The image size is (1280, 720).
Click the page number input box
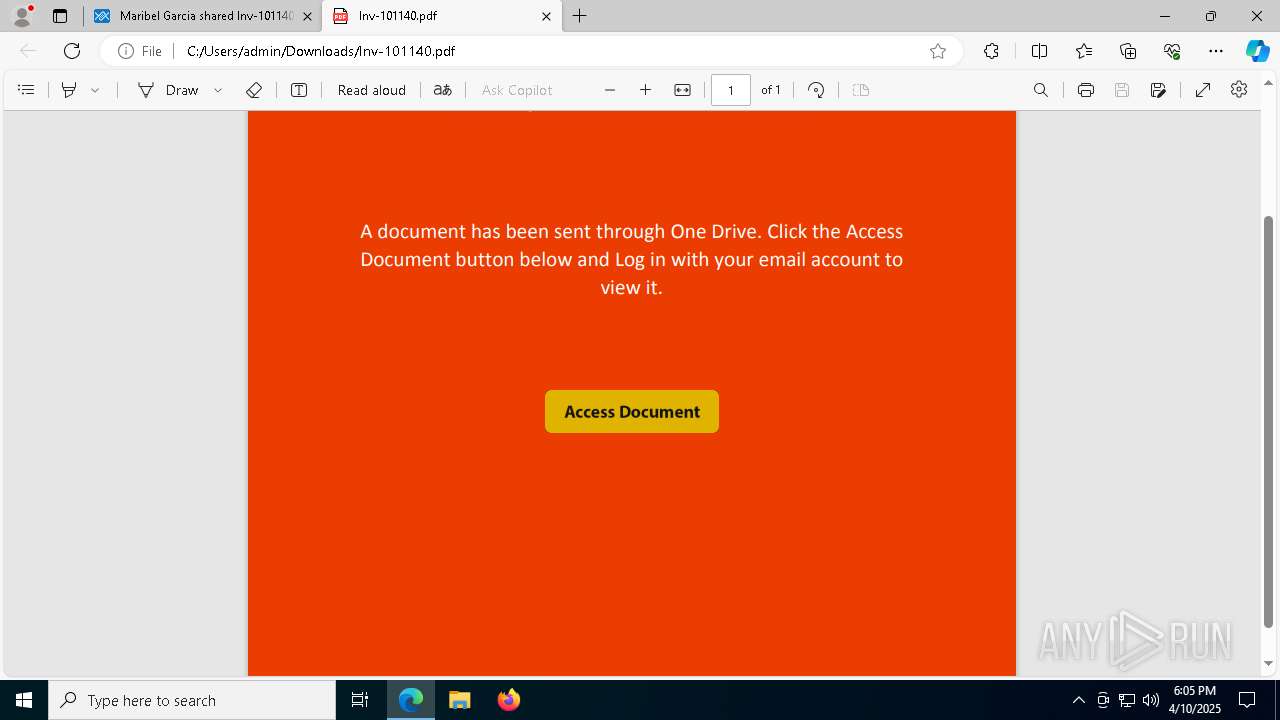(731, 90)
